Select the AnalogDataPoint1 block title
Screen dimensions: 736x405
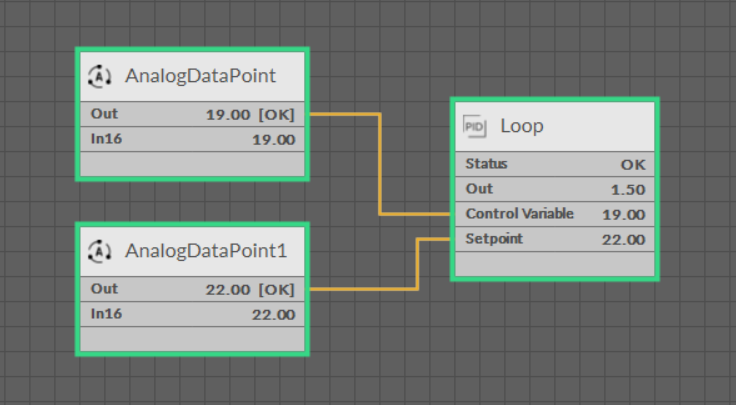(x=206, y=251)
